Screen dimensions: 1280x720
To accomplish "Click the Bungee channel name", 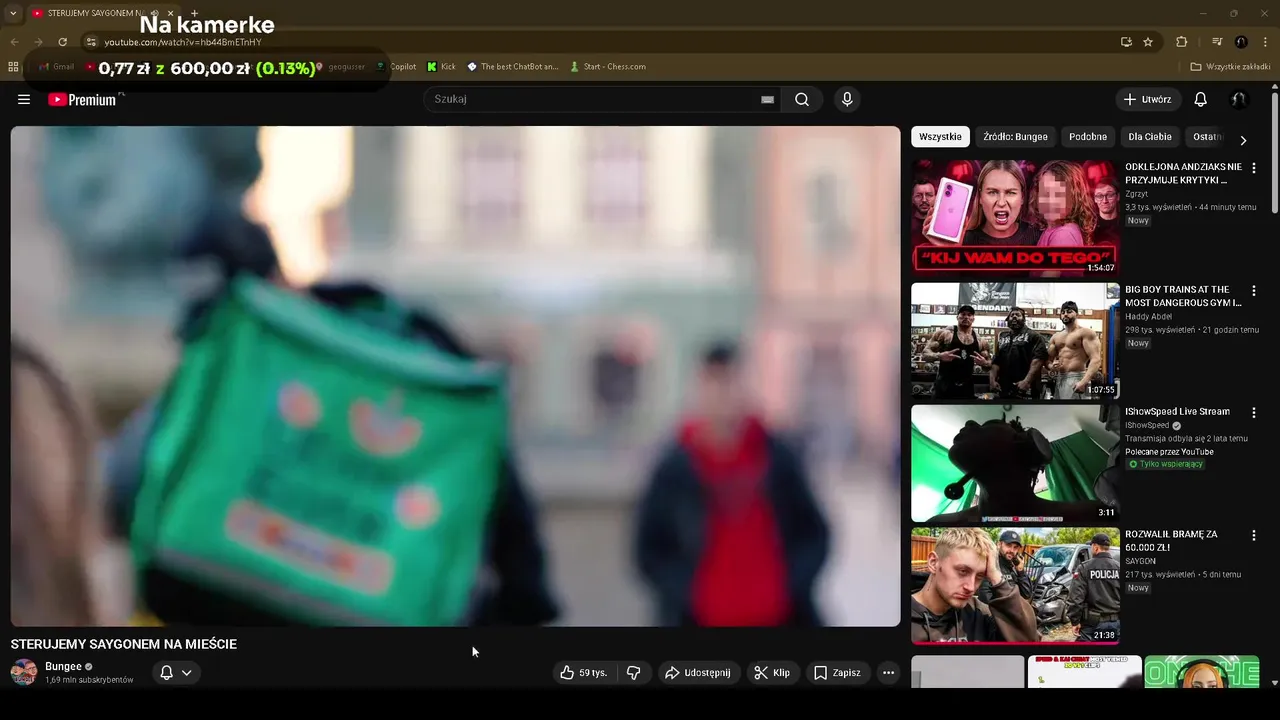I will pyautogui.click(x=63, y=667).
